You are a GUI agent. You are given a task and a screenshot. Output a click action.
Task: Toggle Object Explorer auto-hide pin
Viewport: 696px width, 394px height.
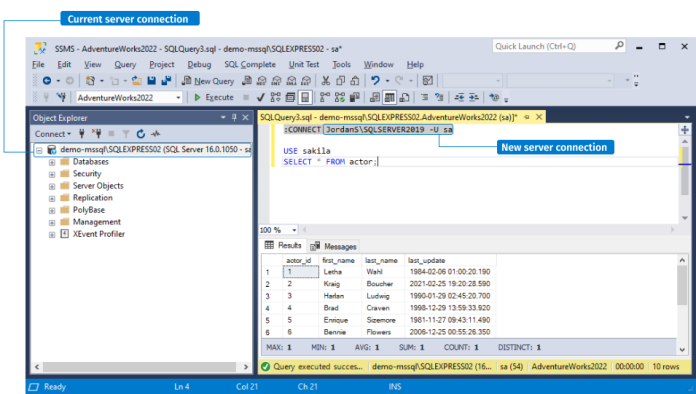[234, 118]
